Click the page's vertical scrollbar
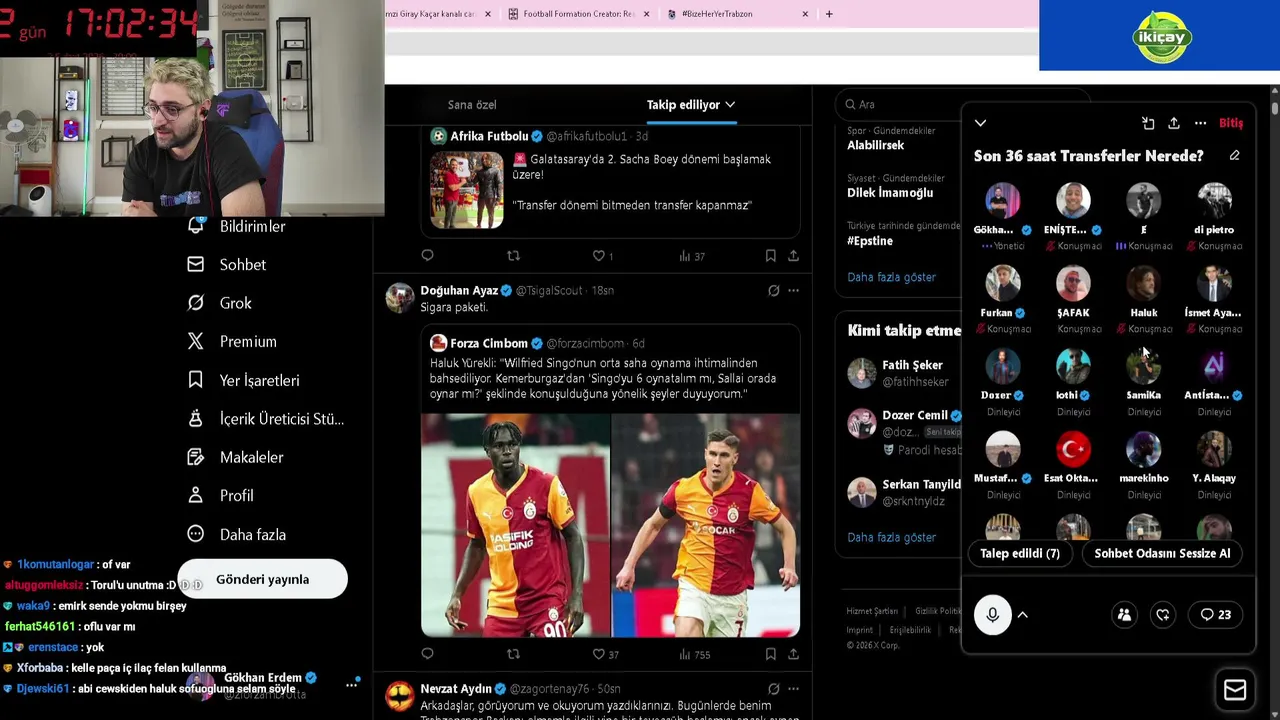The height and width of the screenshot is (720, 1280). click(1275, 108)
